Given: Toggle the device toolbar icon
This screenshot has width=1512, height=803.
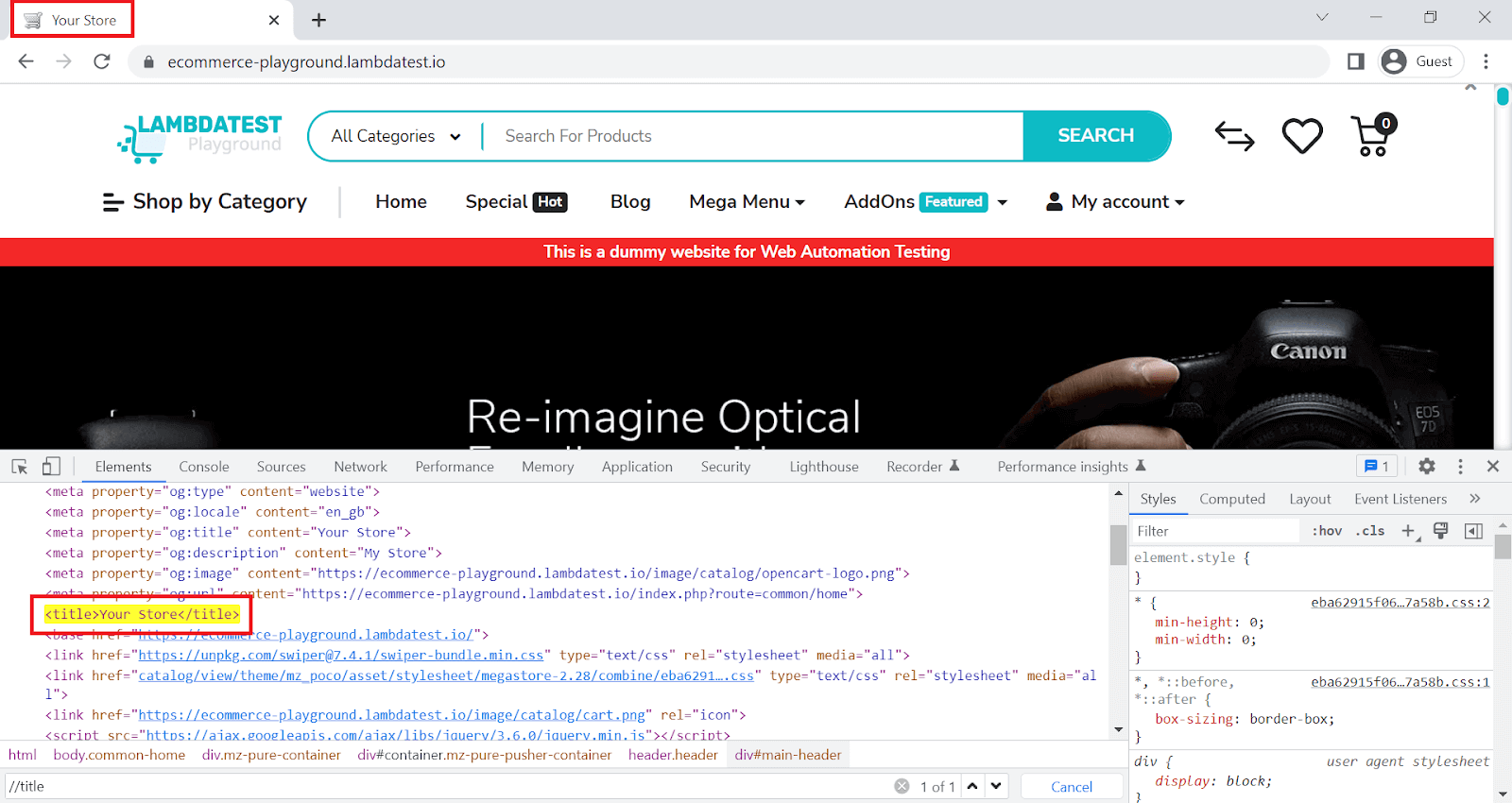Looking at the screenshot, I should pyautogui.click(x=51, y=467).
